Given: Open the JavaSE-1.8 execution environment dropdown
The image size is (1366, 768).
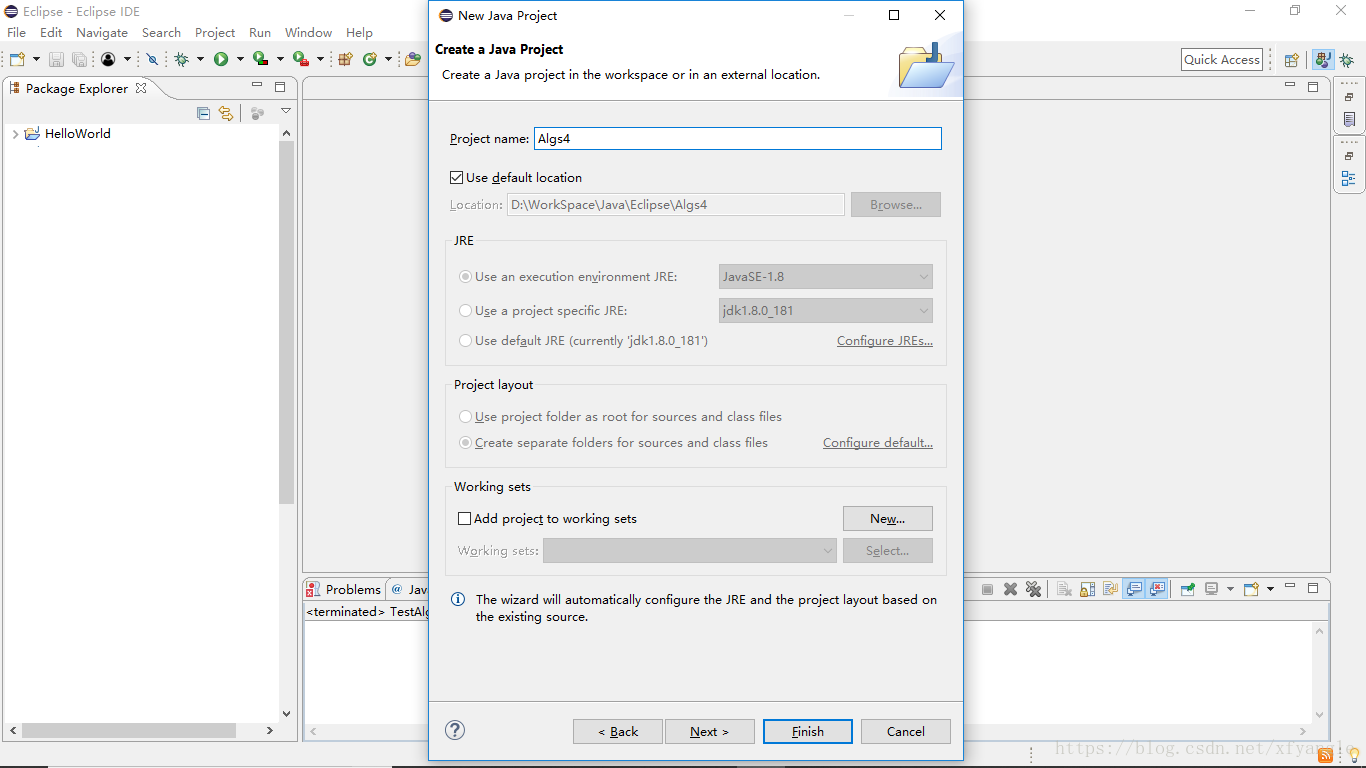Looking at the screenshot, I should click(826, 276).
